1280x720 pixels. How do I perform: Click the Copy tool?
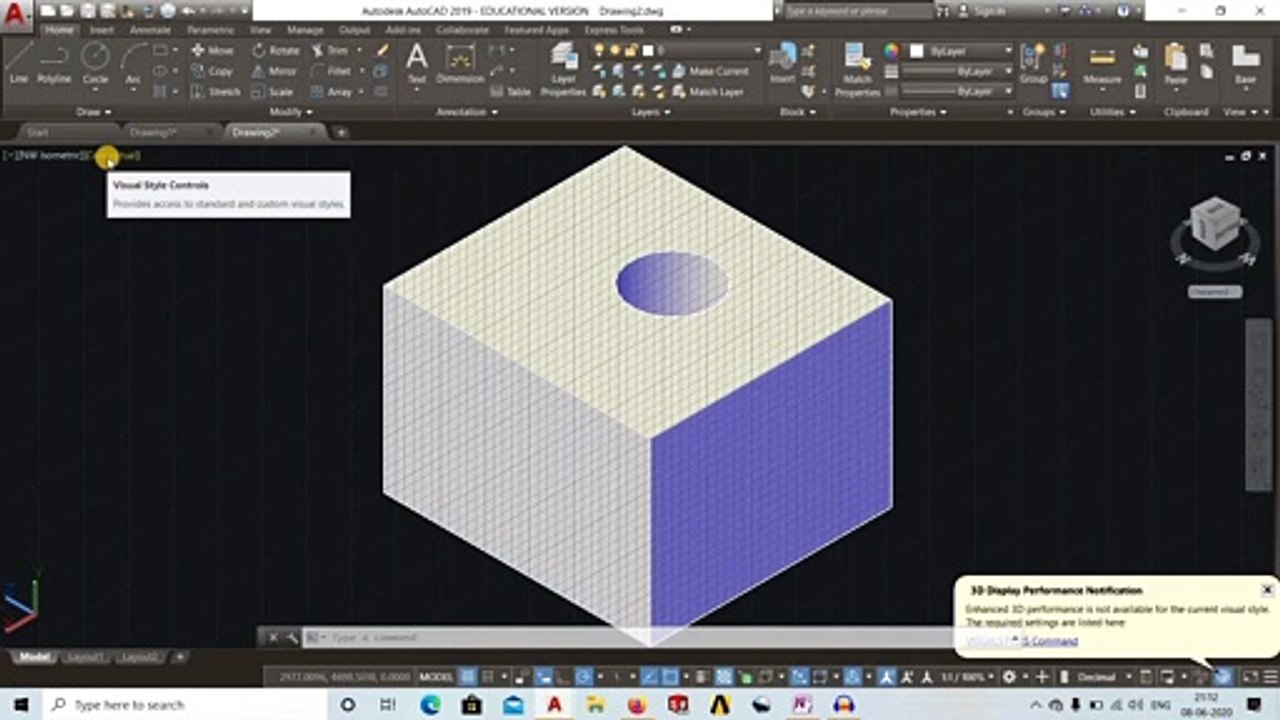(212, 71)
